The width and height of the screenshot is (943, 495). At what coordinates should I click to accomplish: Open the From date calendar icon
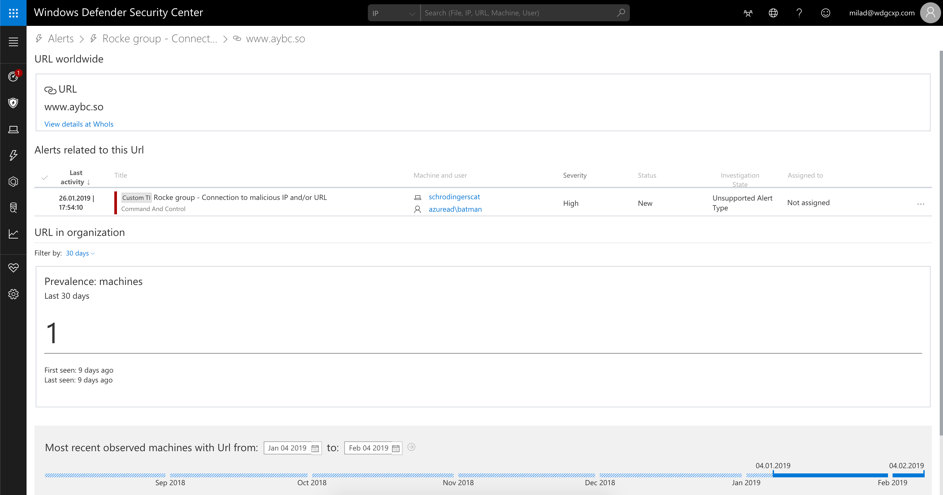[x=315, y=448]
